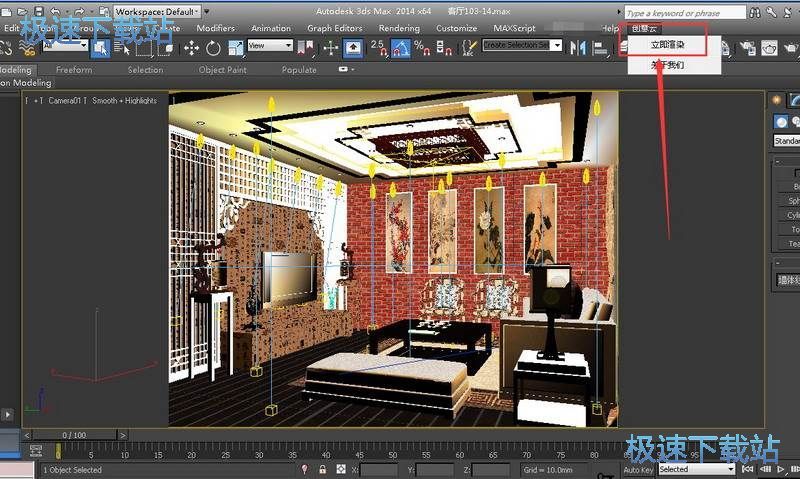800x479 pixels.
Task: Select the Geometry sphere category icon
Action: click(781, 121)
